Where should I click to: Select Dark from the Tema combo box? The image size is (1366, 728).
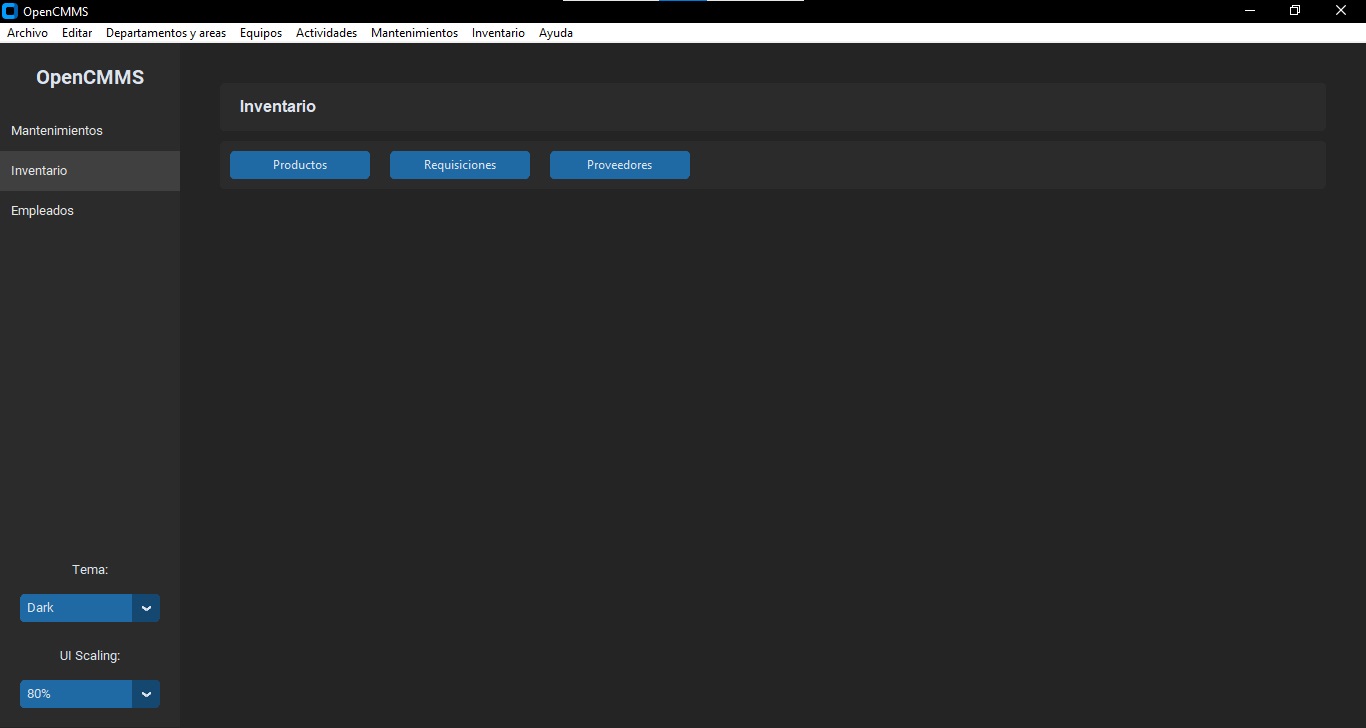pyautogui.click(x=75, y=607)
